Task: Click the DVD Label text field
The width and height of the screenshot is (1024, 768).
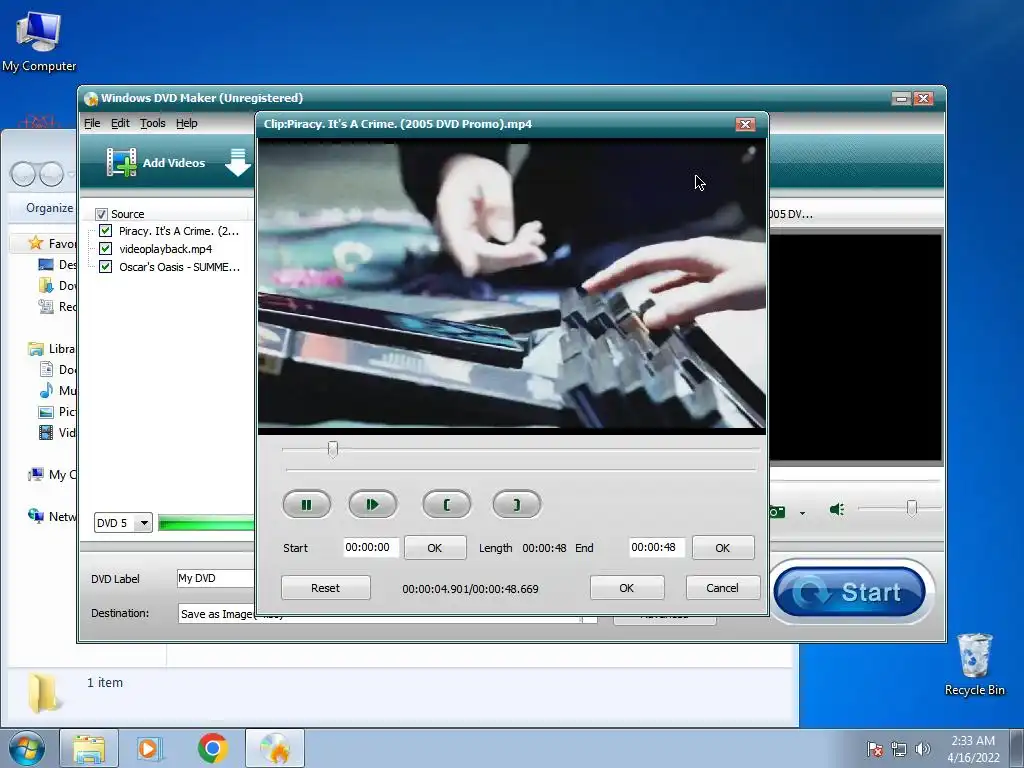Action: click(x=216, y=578)
